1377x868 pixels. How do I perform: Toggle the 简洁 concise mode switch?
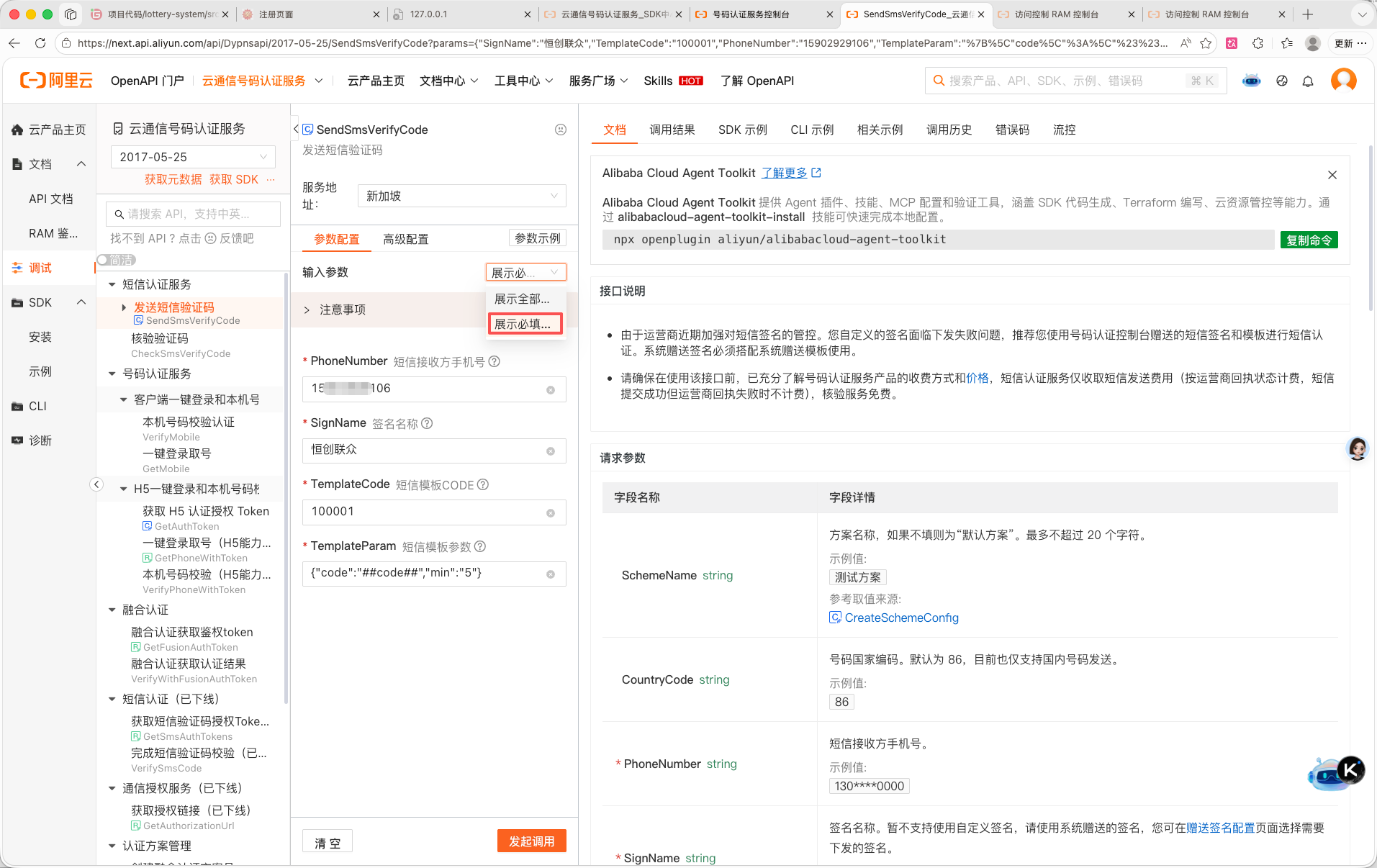(116, 260)
